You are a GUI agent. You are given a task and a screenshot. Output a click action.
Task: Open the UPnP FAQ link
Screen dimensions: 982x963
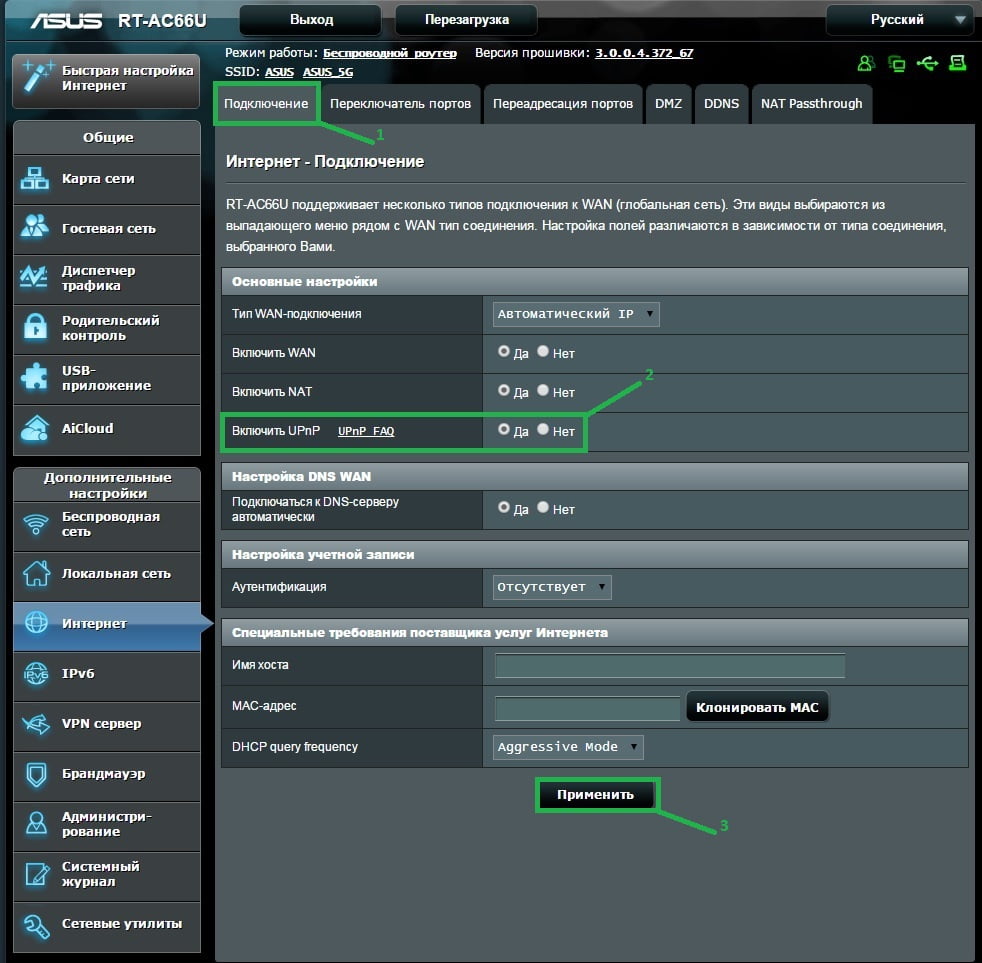pos(366,431)
